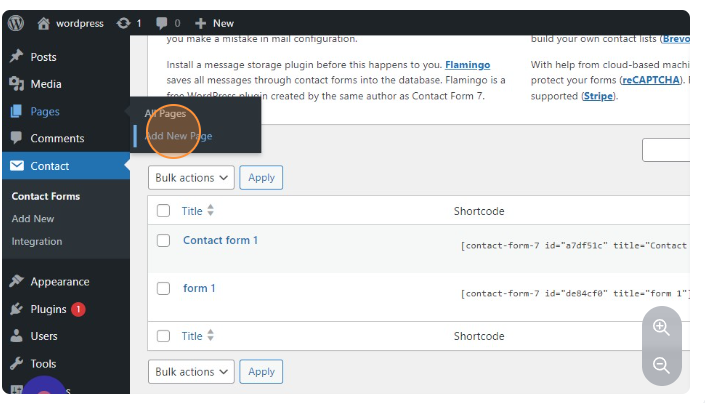Viewport: 705px width, 403px height.
Task: Open the Integration submenu item
Action: click(x=37, y=241)
